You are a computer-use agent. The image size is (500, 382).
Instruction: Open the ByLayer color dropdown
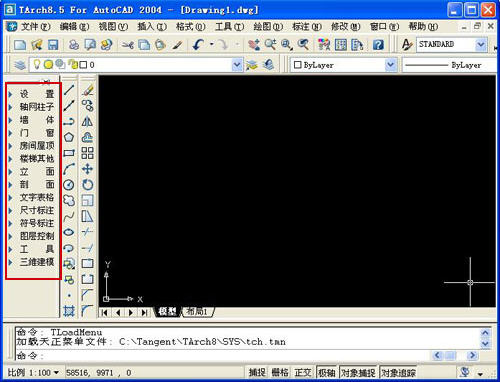point(391,65)
